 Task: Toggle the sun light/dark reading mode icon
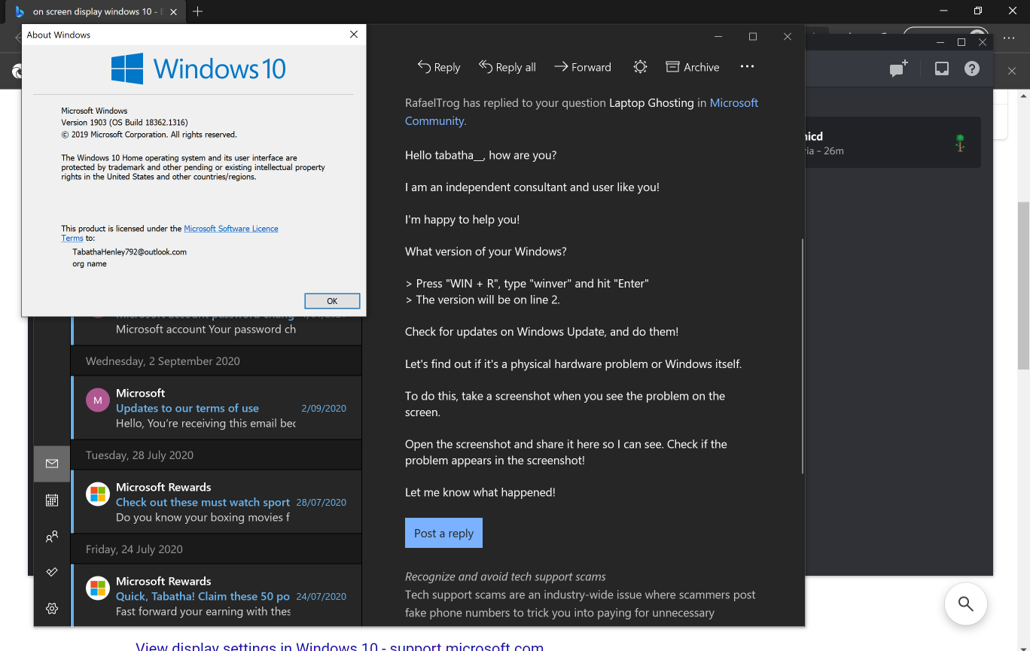(x=640, y=67)
